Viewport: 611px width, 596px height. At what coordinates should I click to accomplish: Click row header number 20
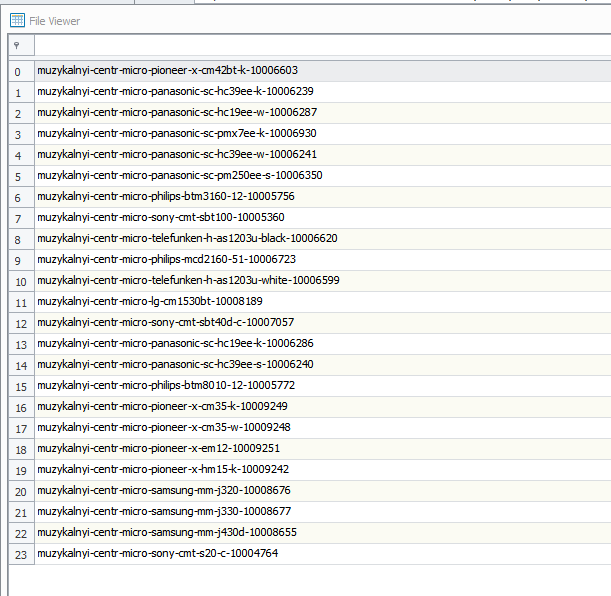click(x=21, y=492)
